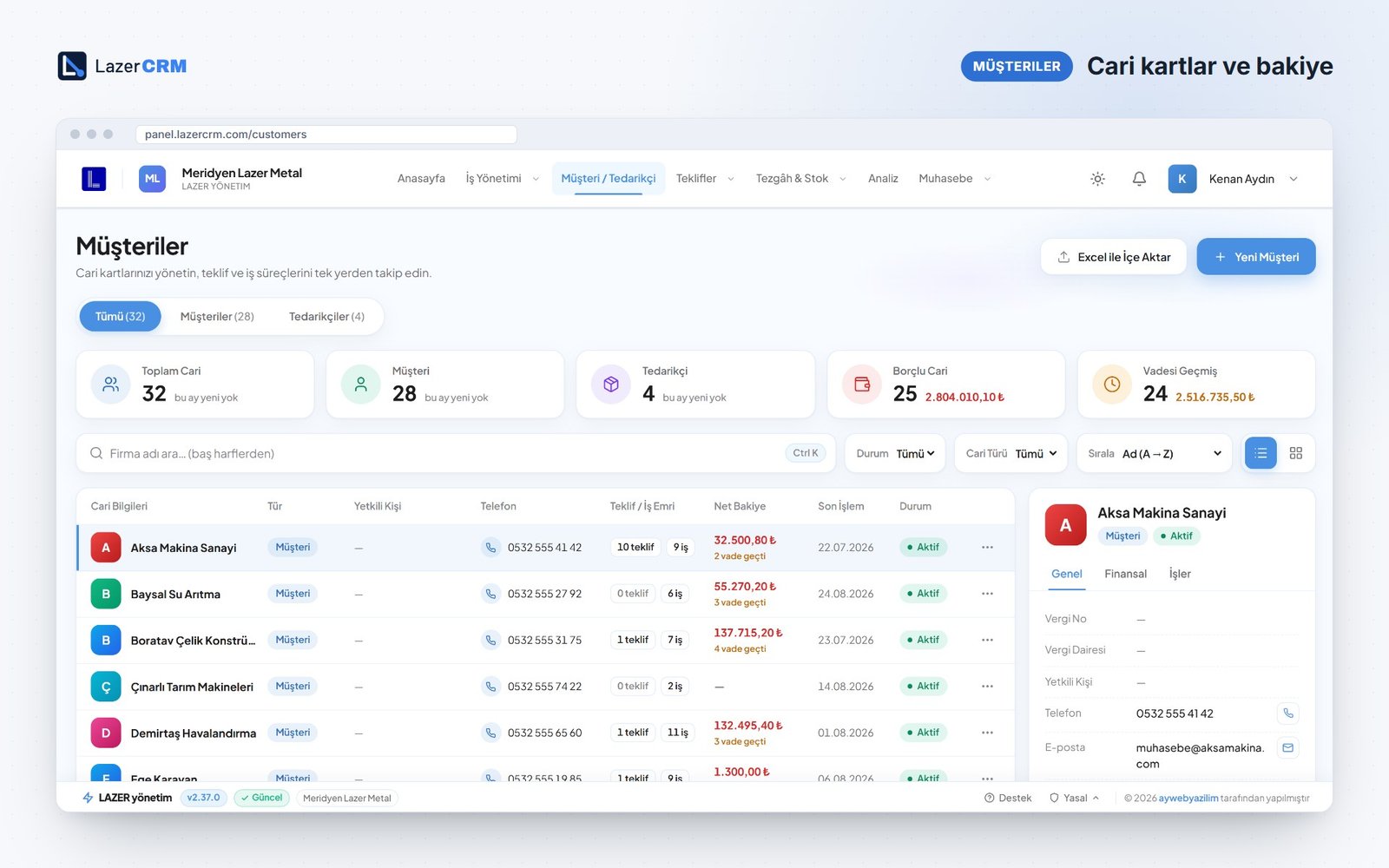Click the Yeni Müşteri button

coord(1256,257)
